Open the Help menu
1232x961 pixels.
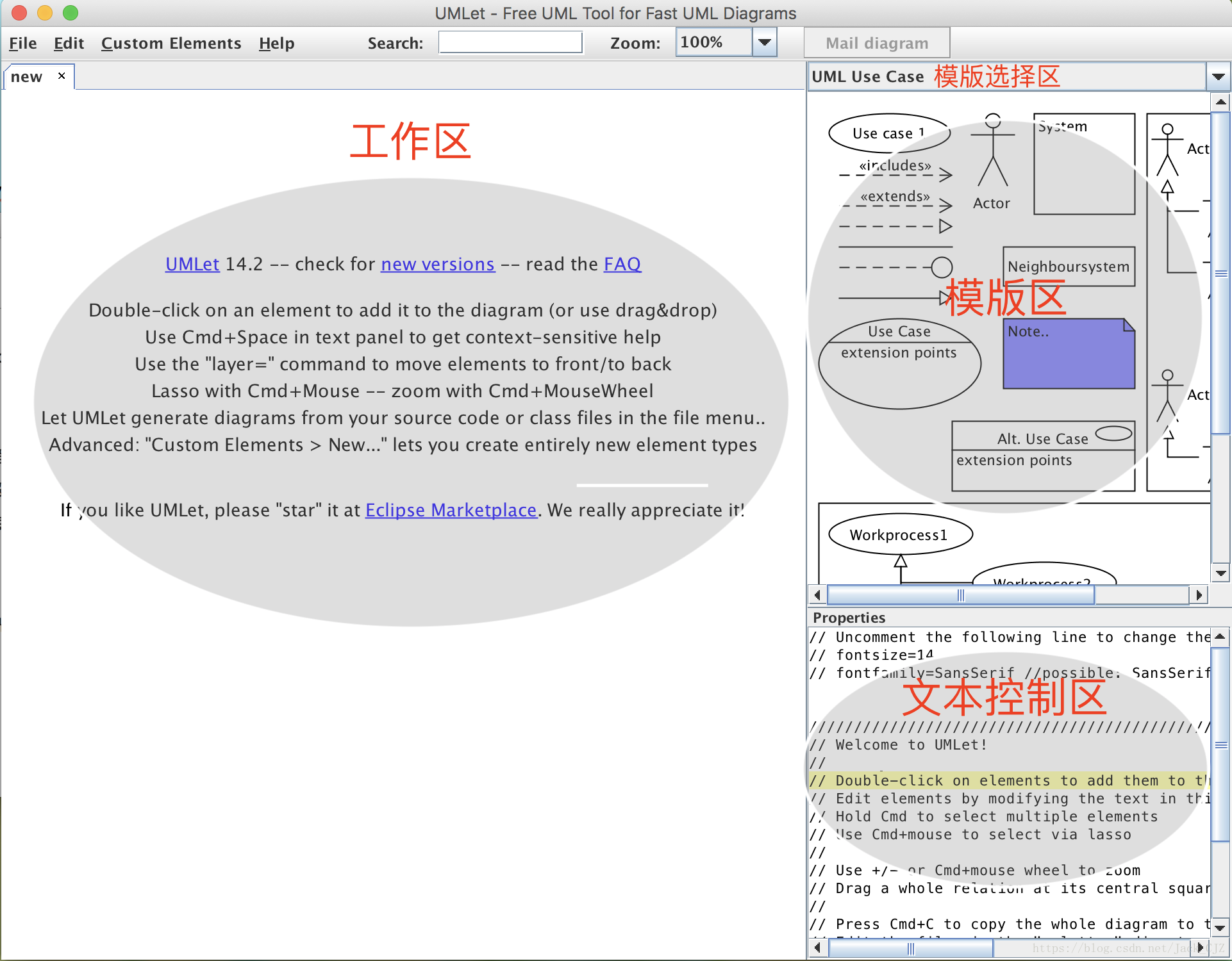pos(276,43)
